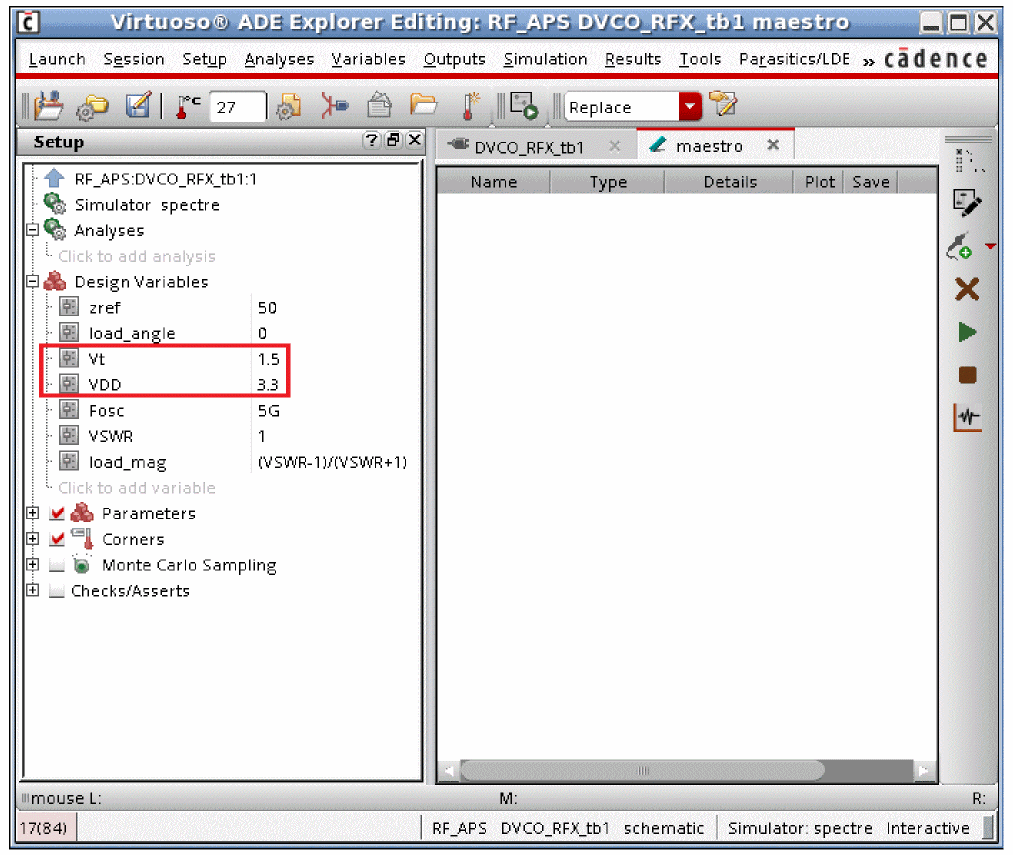Close the Setup panel
The image size is (1013, 855).
tap(415, 140)
